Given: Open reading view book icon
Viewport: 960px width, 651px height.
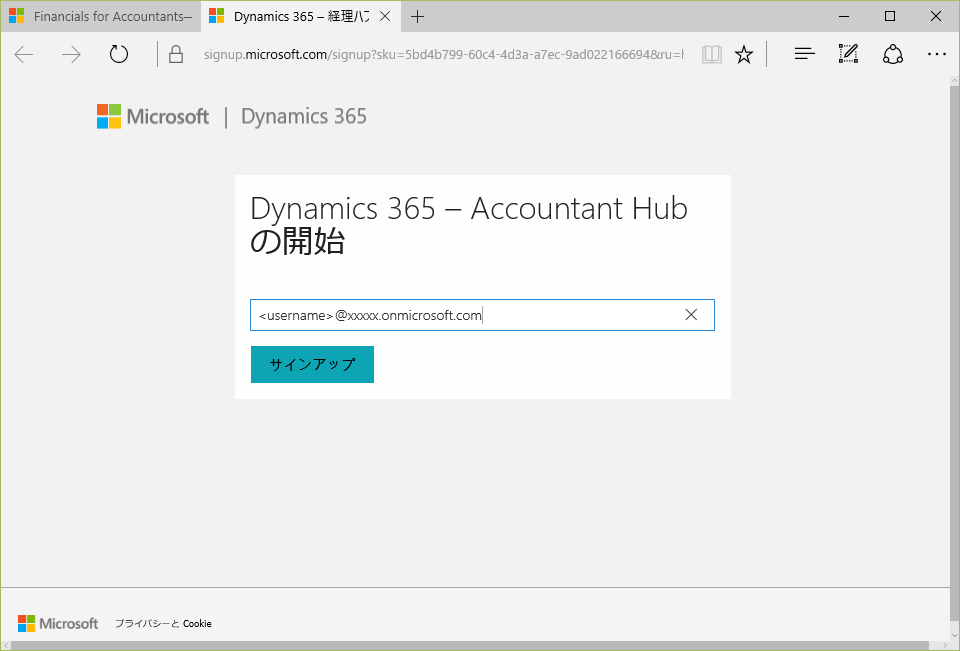Looking at the screenshot, I should click(711, 55).
